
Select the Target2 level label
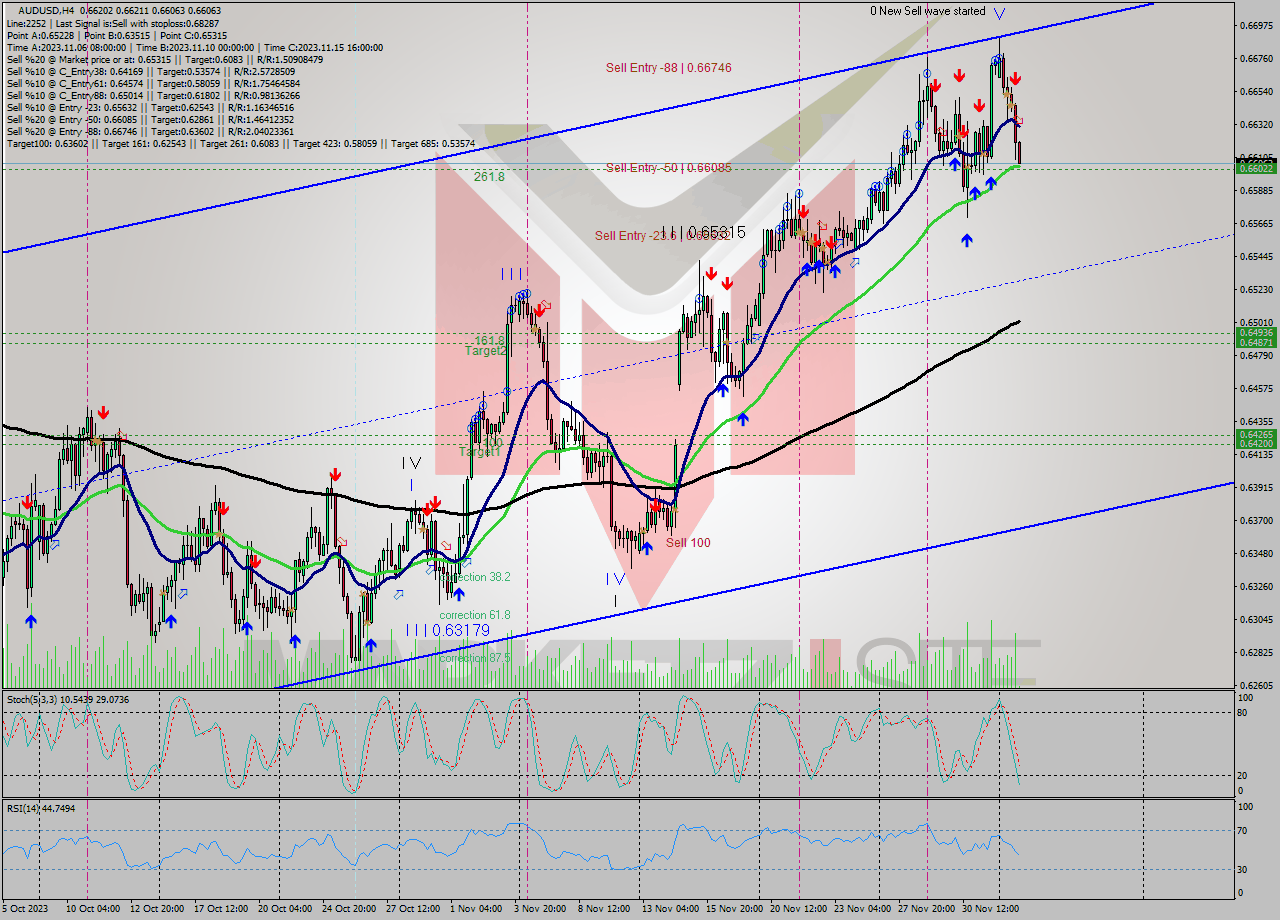coord(486,352)
